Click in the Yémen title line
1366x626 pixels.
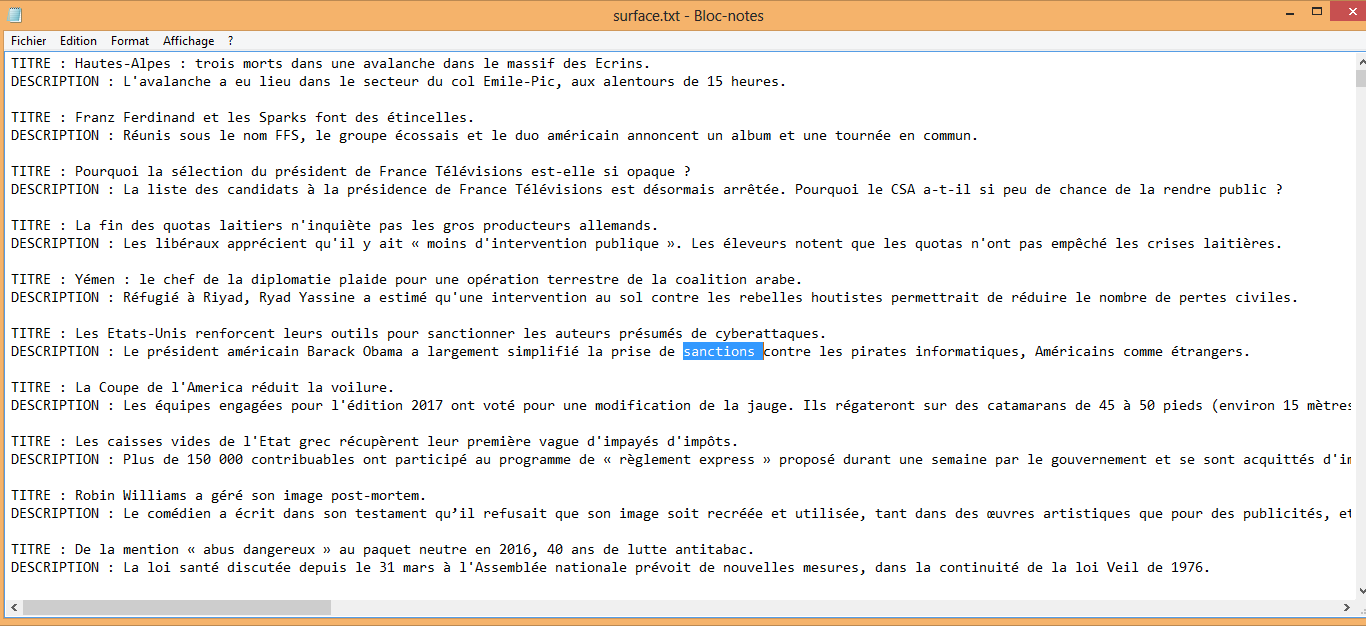[407, 279]
